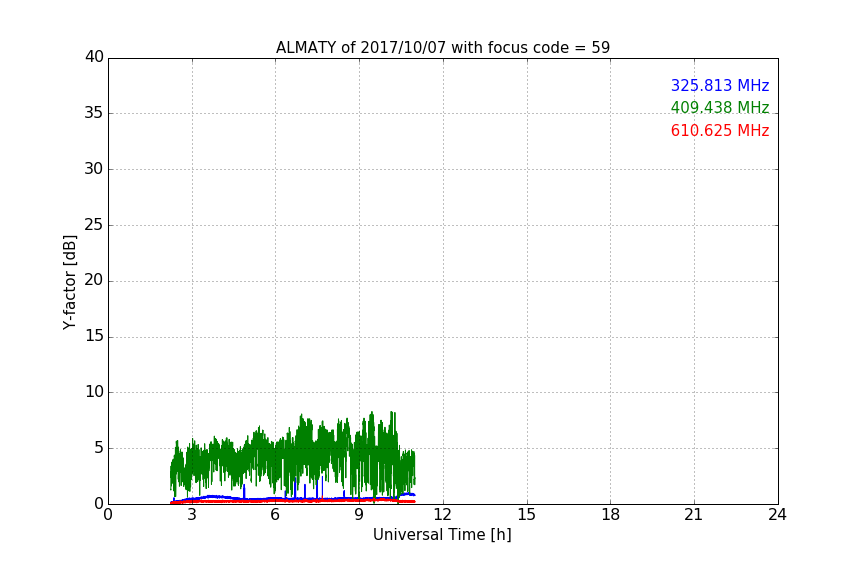The height and width of the screenshot is (576, 864).
Task: Click the y-axis tick label 30
Action: coord(94,169)
